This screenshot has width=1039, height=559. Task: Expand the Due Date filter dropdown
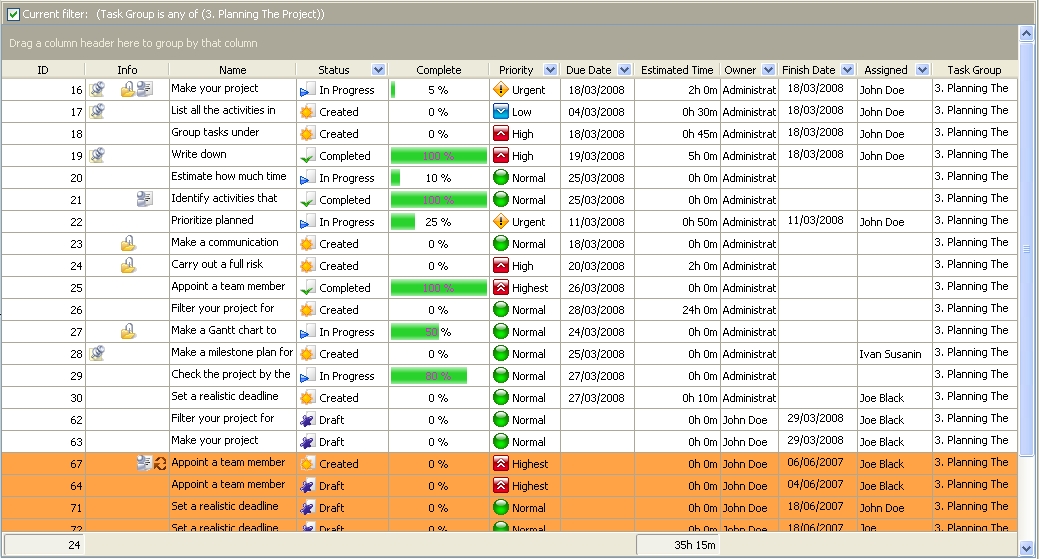click(625, 70)
